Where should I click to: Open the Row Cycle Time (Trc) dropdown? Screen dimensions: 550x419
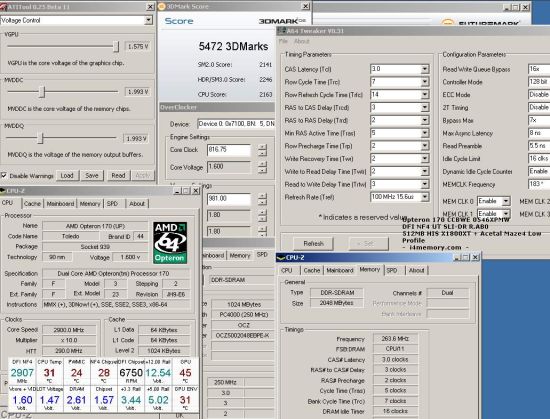425,82
